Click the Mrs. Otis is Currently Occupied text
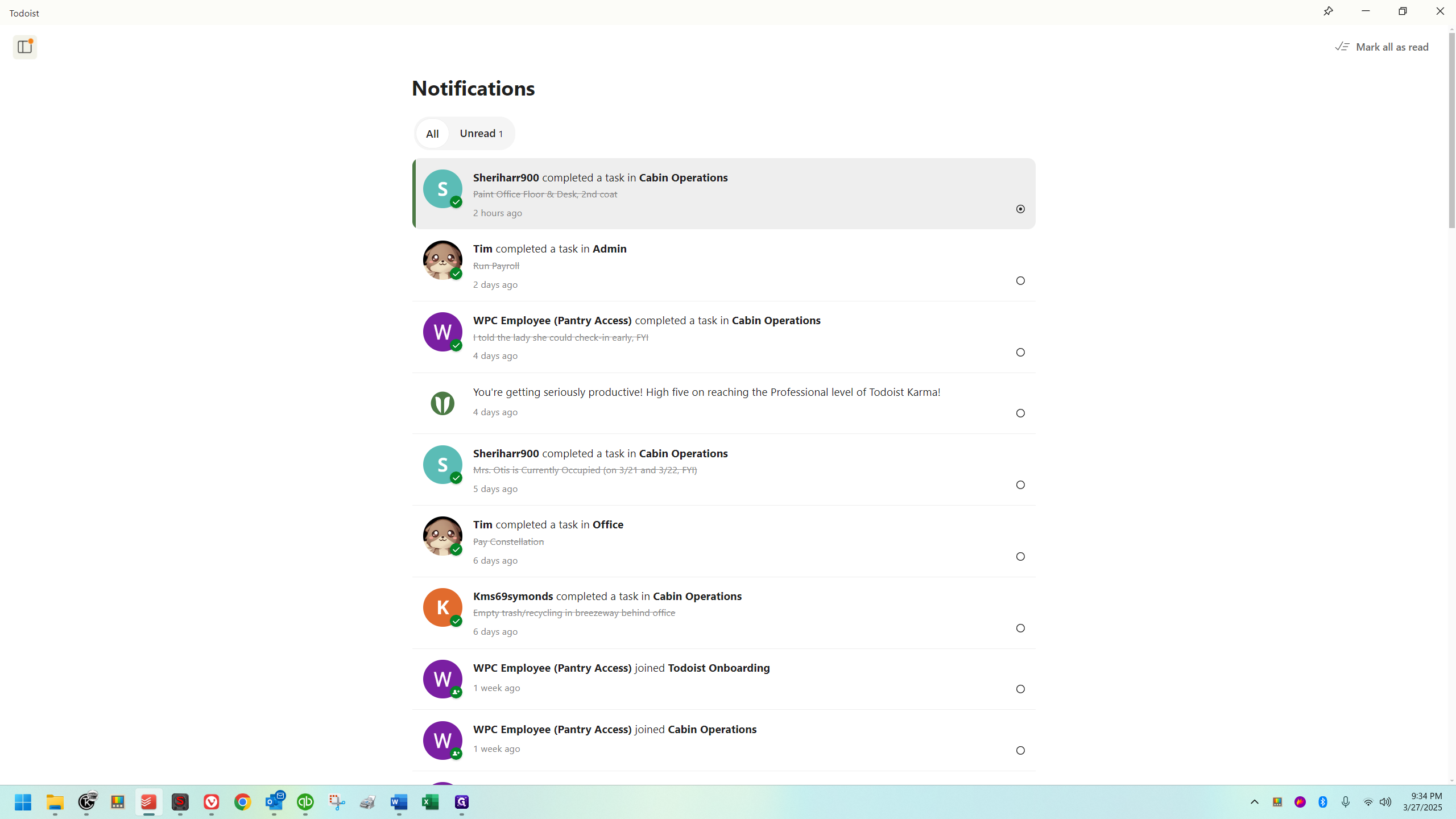Screen dimensions: 1456x819 585,470
